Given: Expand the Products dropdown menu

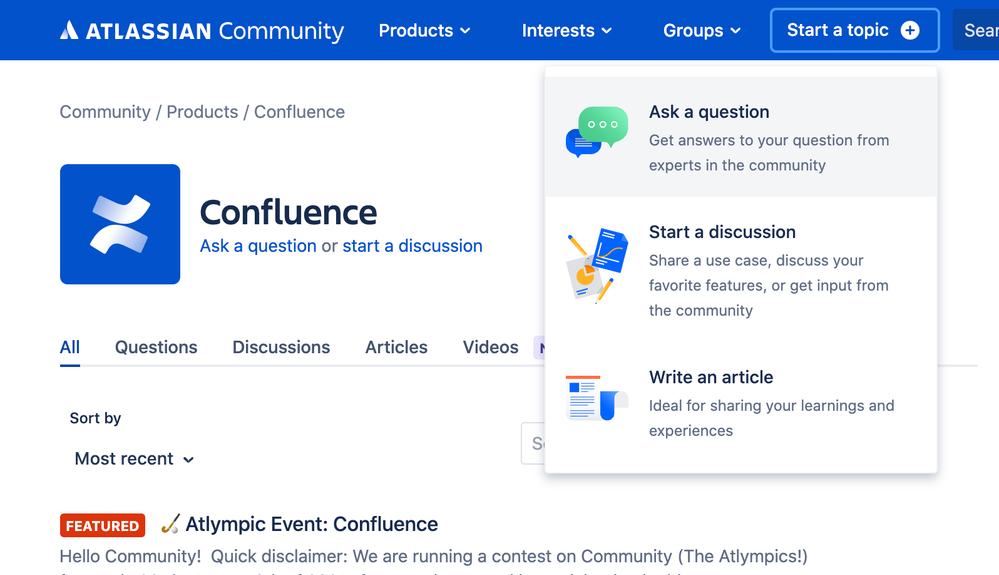Looking at the screenshot, I should tap(424, 31).
